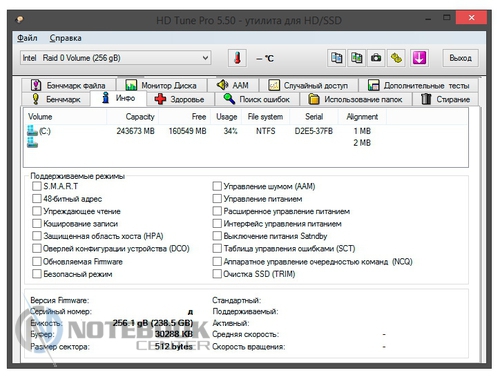Open the Здоровье health tab
The height and width of the screenshot is (377, 500).
[x=180, y=99]
